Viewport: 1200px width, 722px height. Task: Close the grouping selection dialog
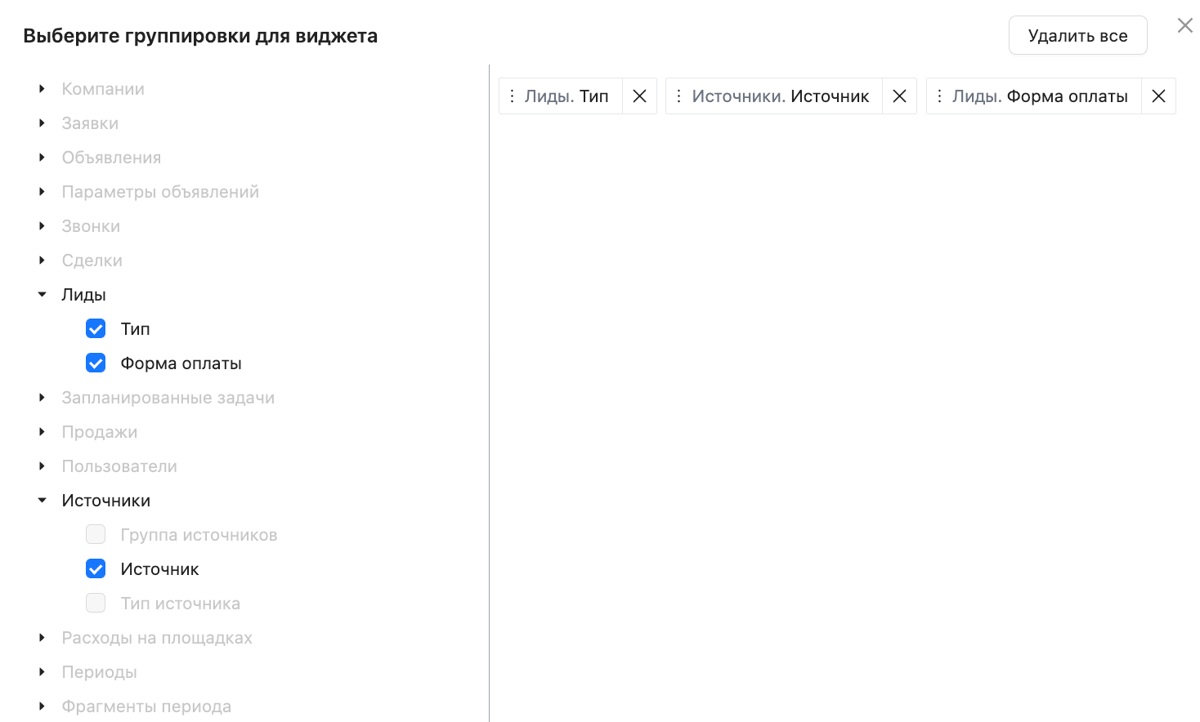coord(1185,27)
